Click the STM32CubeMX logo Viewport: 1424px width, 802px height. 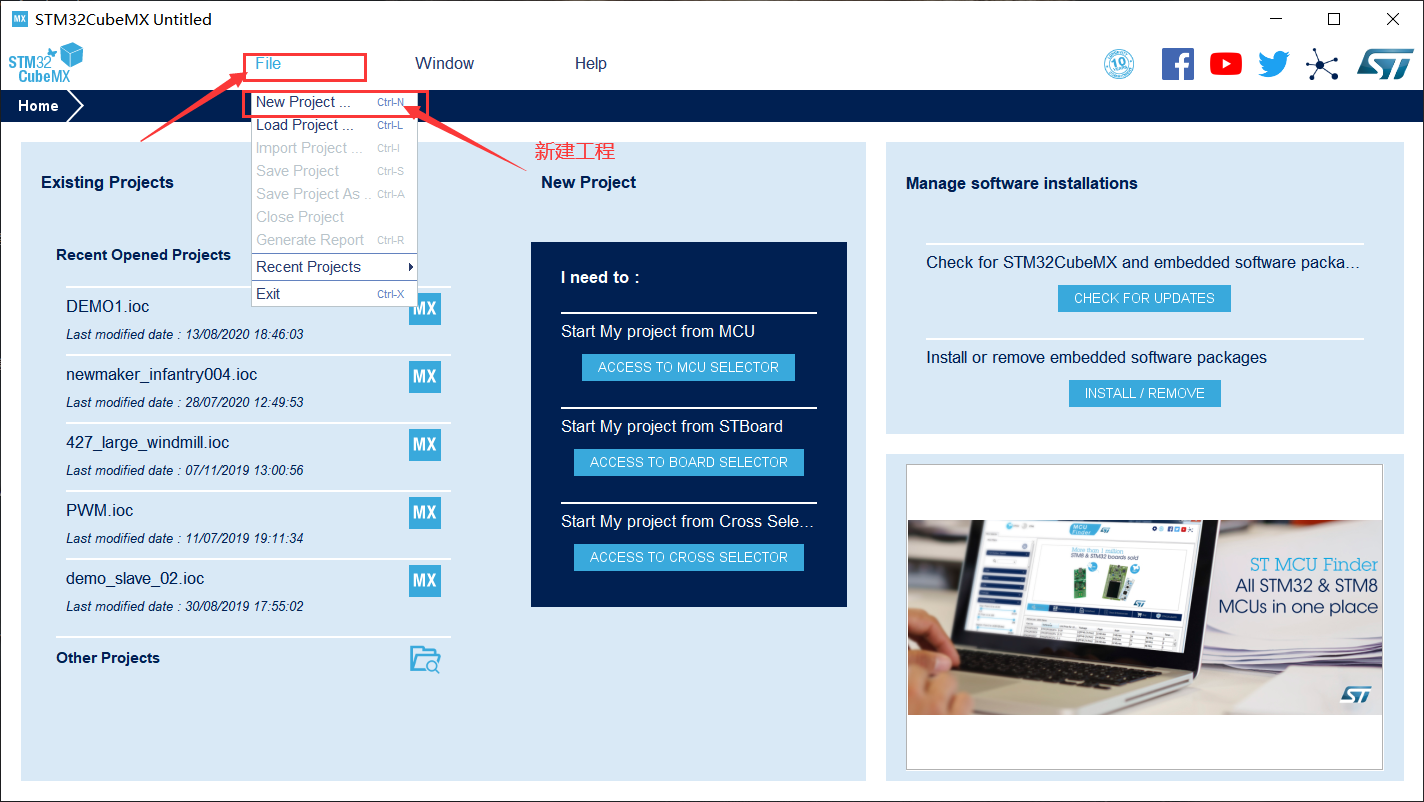[45, 64]
